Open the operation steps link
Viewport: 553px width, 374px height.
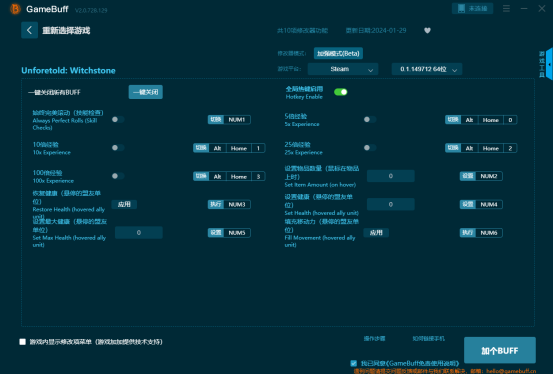(374, 338)
